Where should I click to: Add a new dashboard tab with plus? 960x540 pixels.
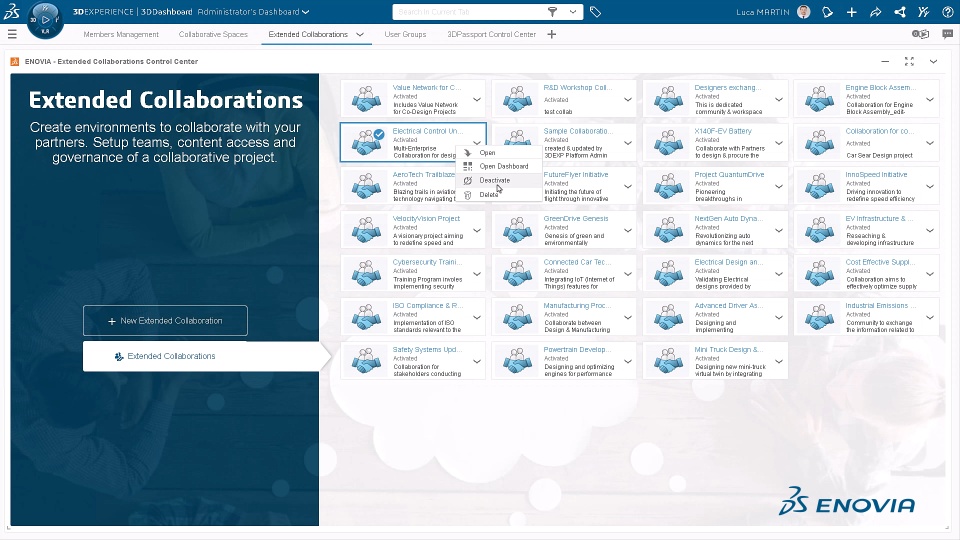click(552, 34)
